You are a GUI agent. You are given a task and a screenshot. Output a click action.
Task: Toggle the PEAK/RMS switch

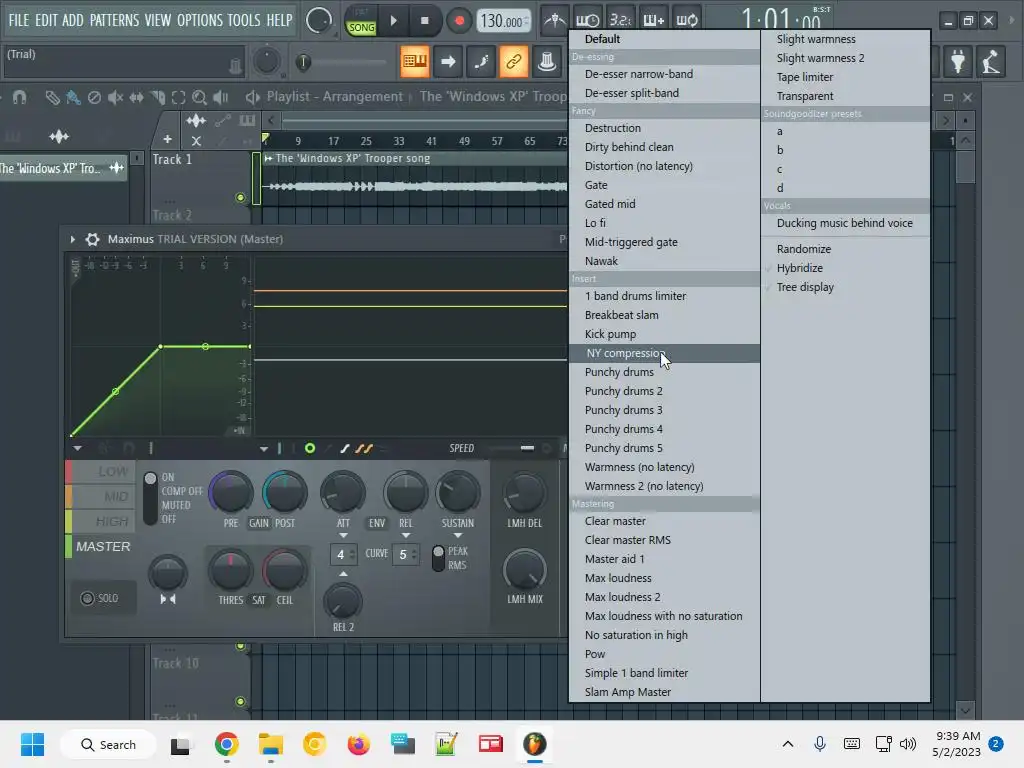[438, 558]
